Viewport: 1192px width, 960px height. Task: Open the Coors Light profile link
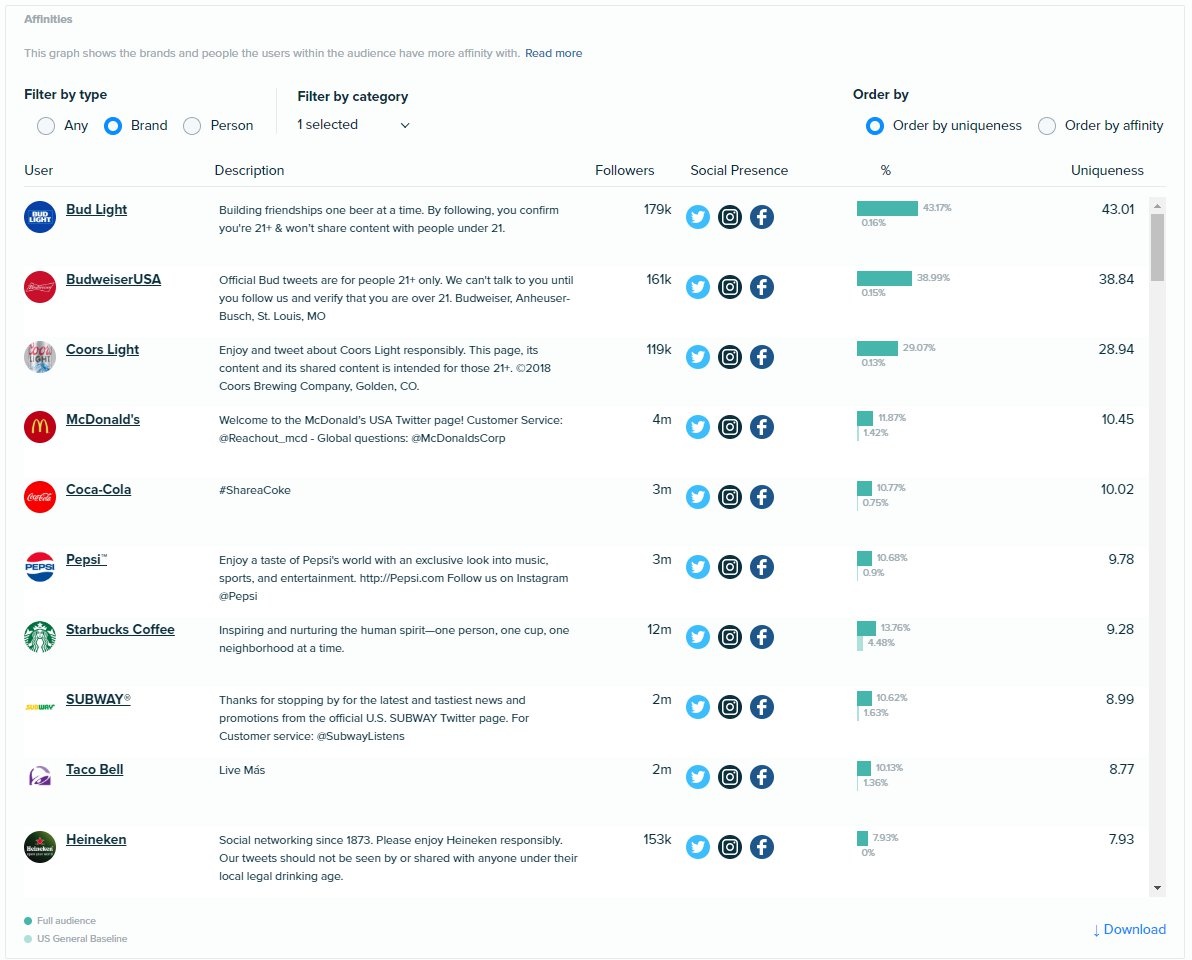tap(103, 349)
